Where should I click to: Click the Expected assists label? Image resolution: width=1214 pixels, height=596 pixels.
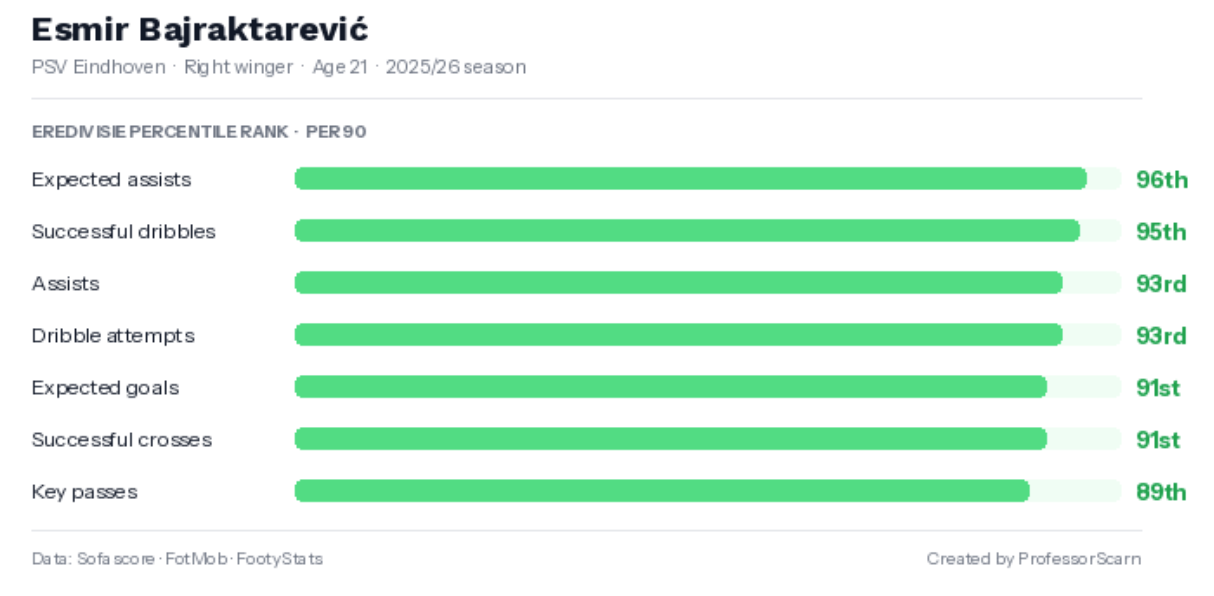coord(111,180)
